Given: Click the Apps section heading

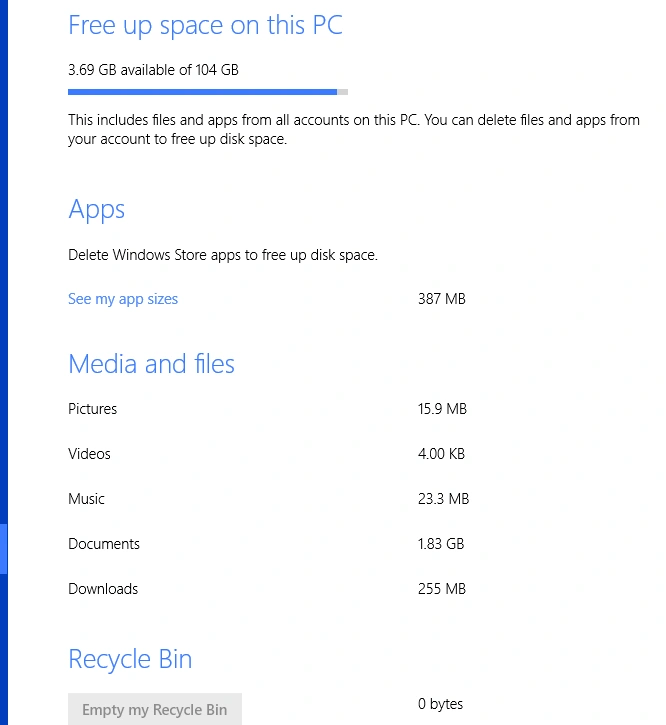Looking at the screenshot, I should (x=97, y=210).
